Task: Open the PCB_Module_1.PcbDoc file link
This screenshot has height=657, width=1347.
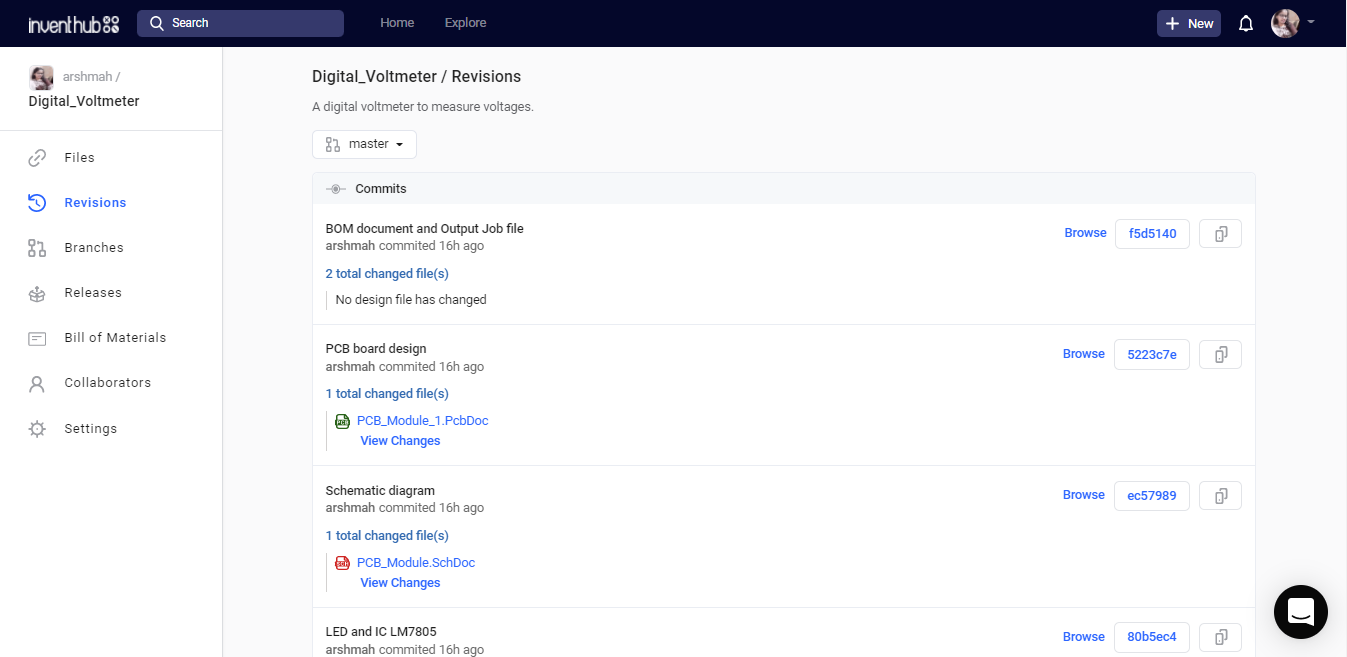Action: point(422,421)
